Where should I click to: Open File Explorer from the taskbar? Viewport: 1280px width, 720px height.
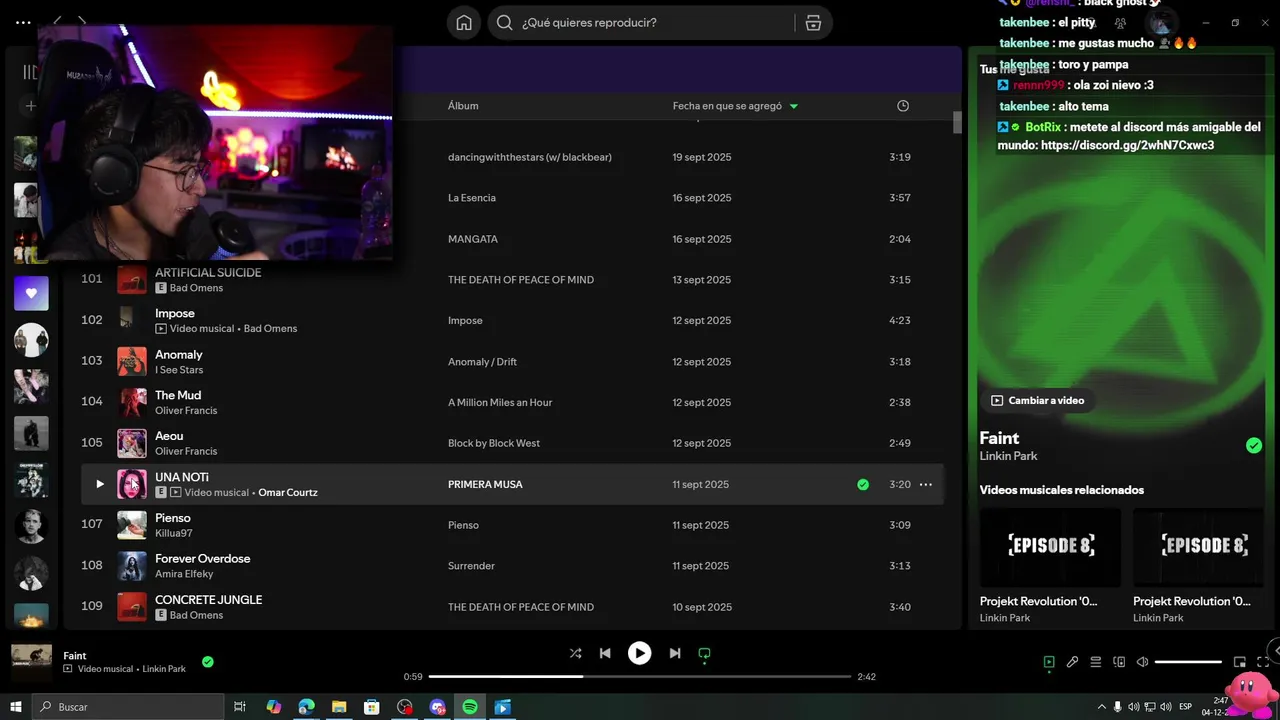point(339,707)
